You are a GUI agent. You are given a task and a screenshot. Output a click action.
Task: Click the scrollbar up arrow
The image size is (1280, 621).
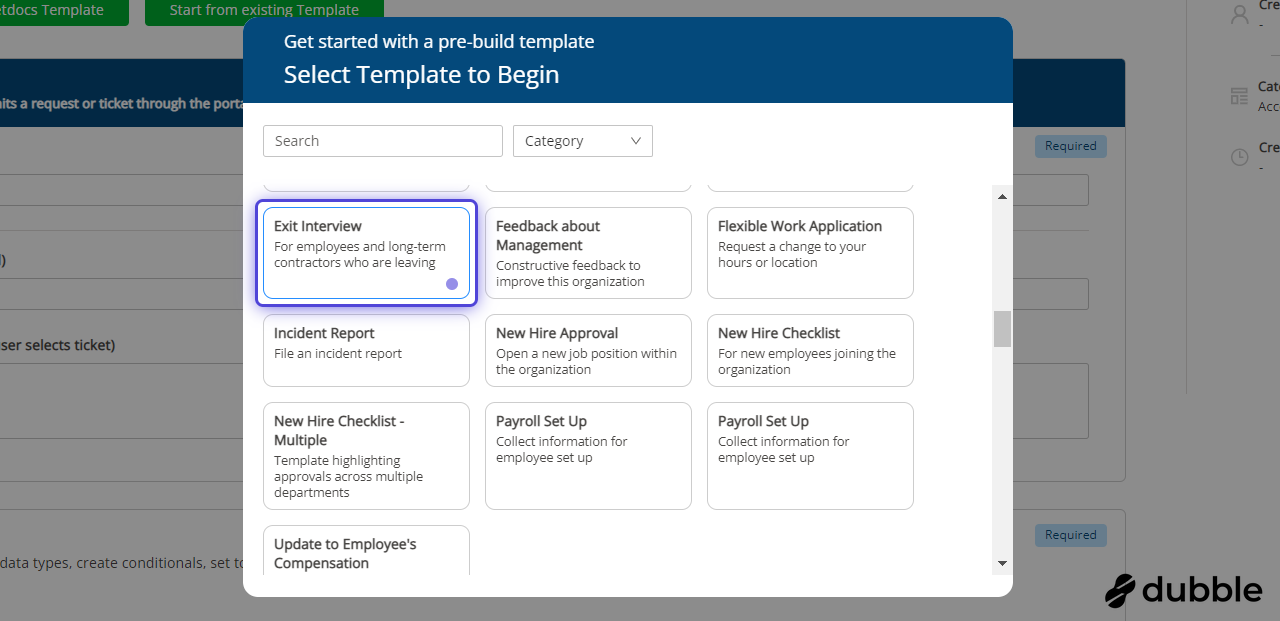(1002, 196)
